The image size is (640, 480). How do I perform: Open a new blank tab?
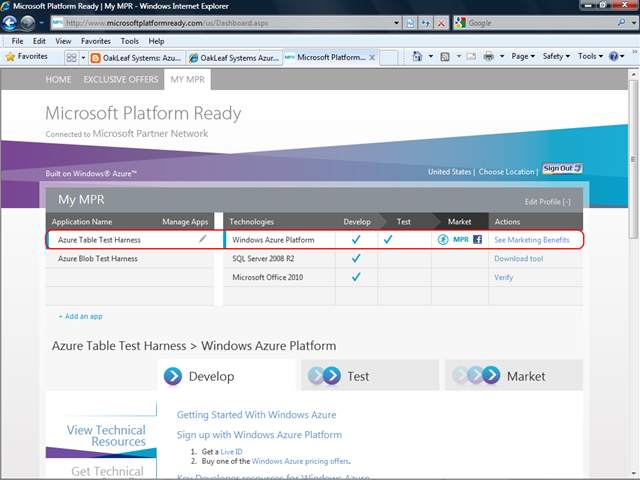[388, 58]
